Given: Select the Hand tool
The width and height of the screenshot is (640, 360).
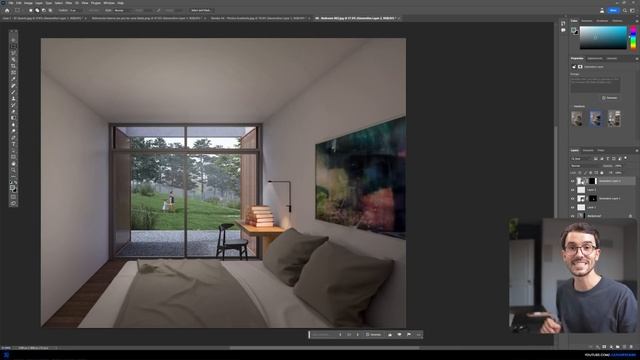Looking at the screenshot, I should [x=13, y=164].
